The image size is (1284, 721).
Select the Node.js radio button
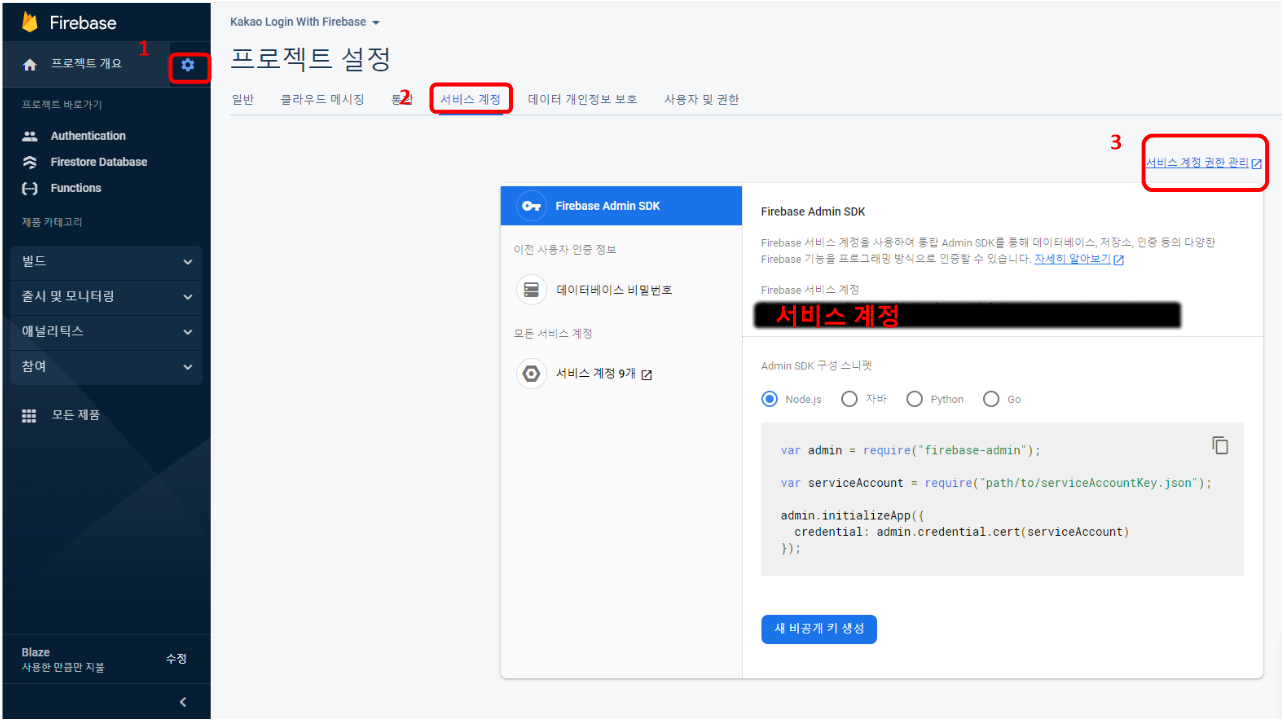769,398
